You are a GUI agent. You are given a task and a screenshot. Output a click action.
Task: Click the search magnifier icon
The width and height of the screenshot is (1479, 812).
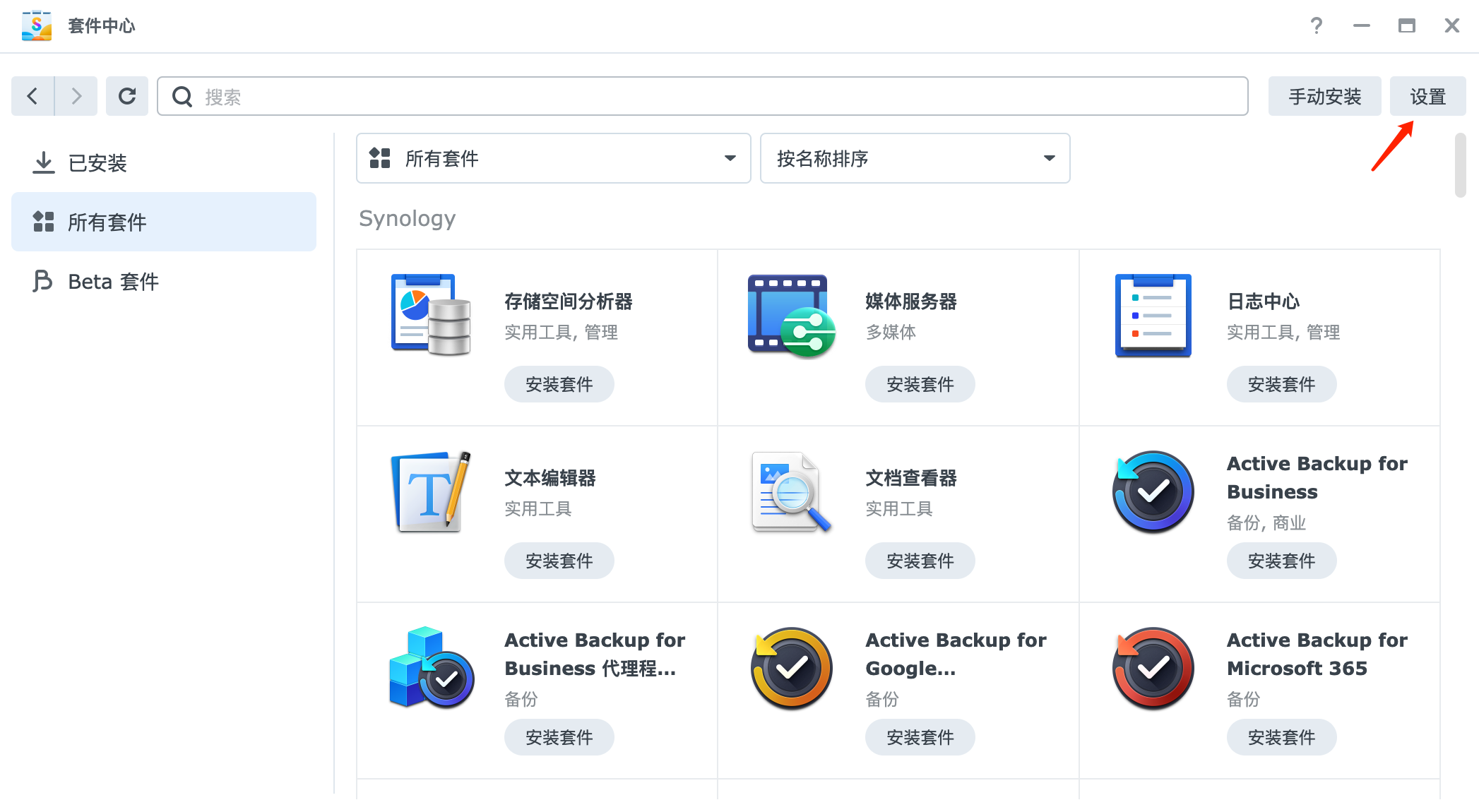coord(182,97)
